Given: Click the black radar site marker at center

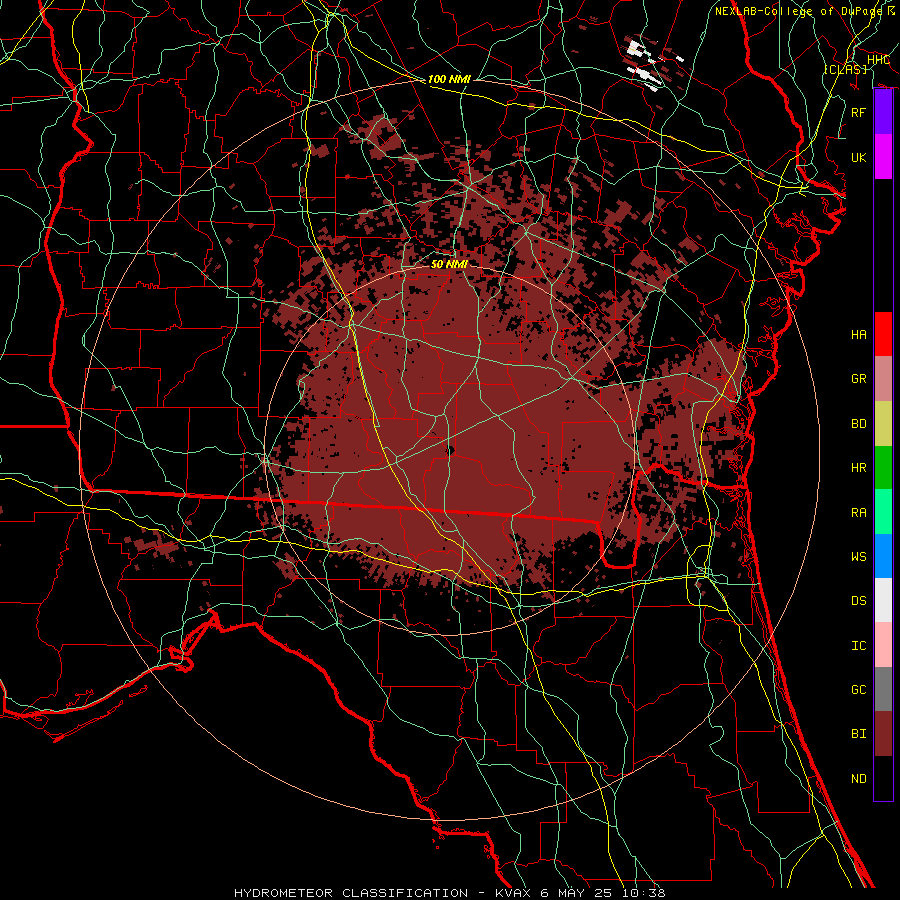Looking at the screenshot, I should coord(451,451).
